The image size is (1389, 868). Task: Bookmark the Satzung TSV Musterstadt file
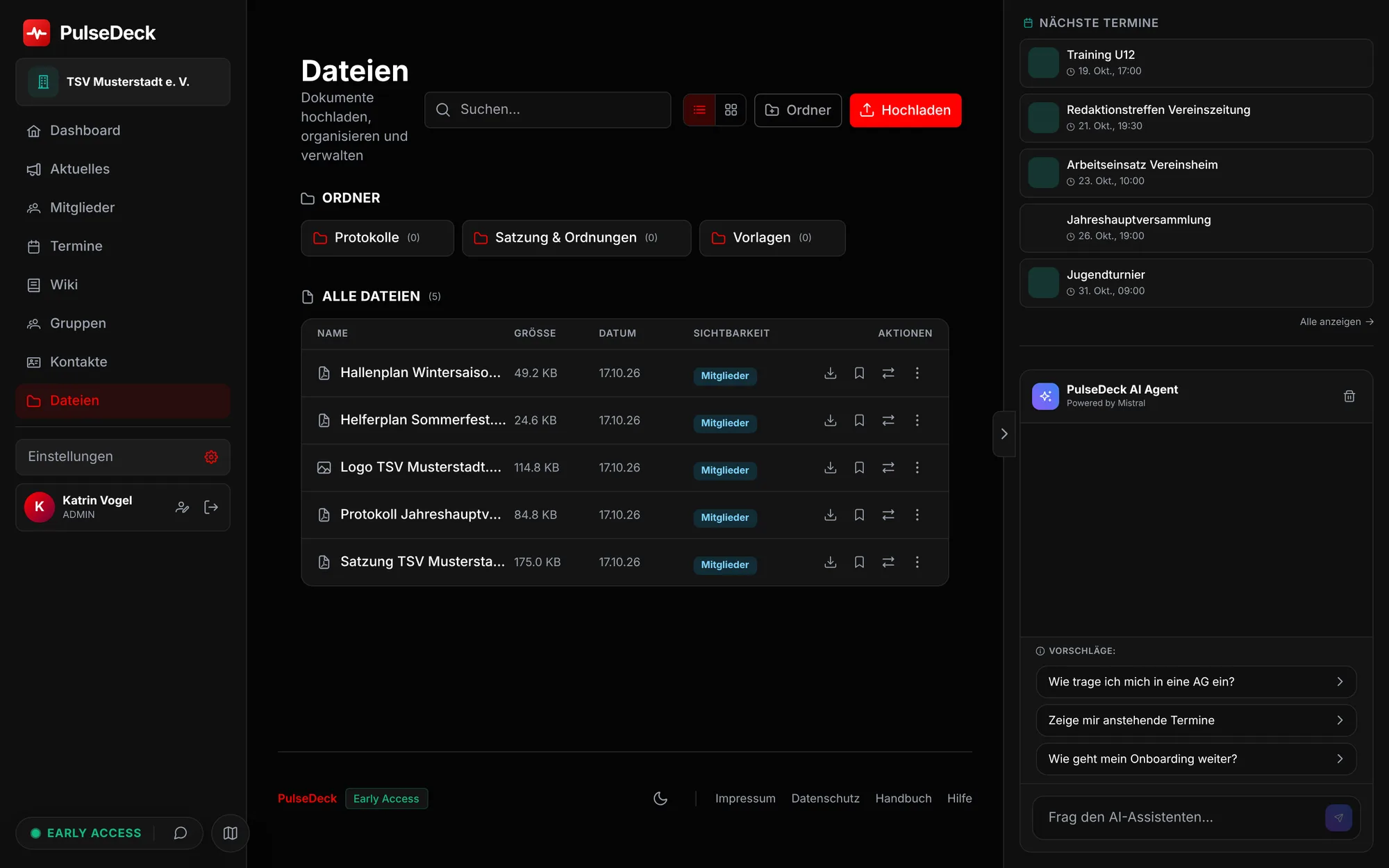tap(859, 562)
